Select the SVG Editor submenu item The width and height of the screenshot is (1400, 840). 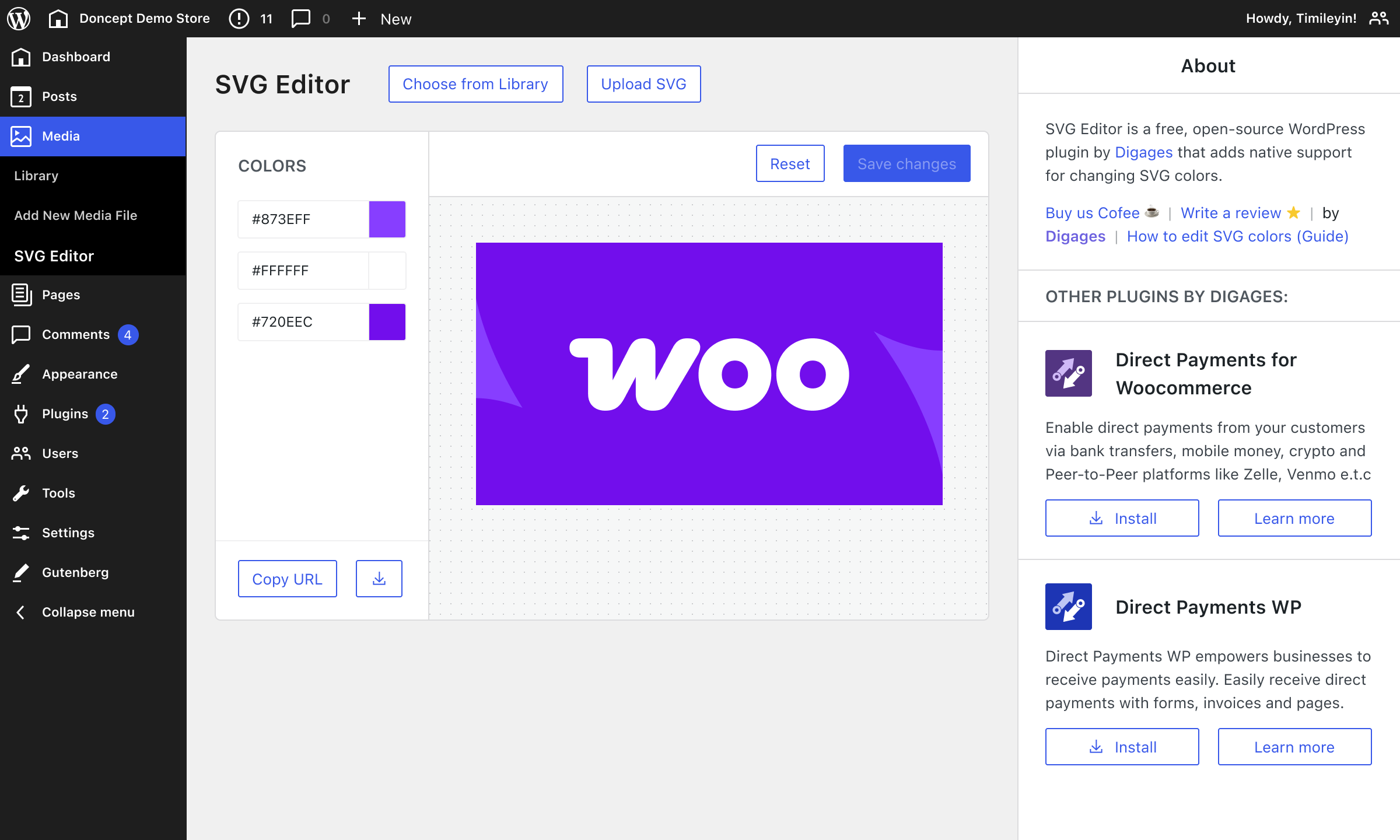[x=54, y=256]
